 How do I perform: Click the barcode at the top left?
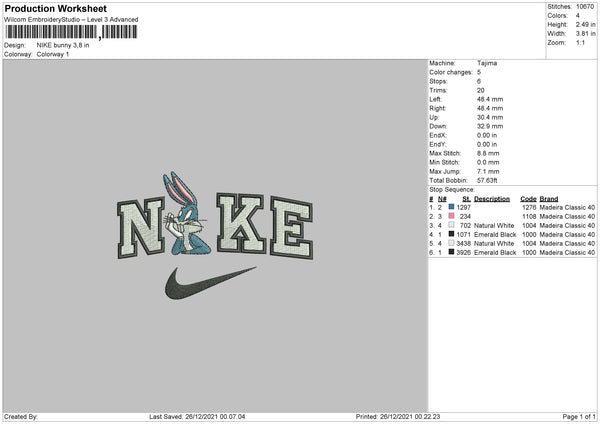[x=71, y=32]
